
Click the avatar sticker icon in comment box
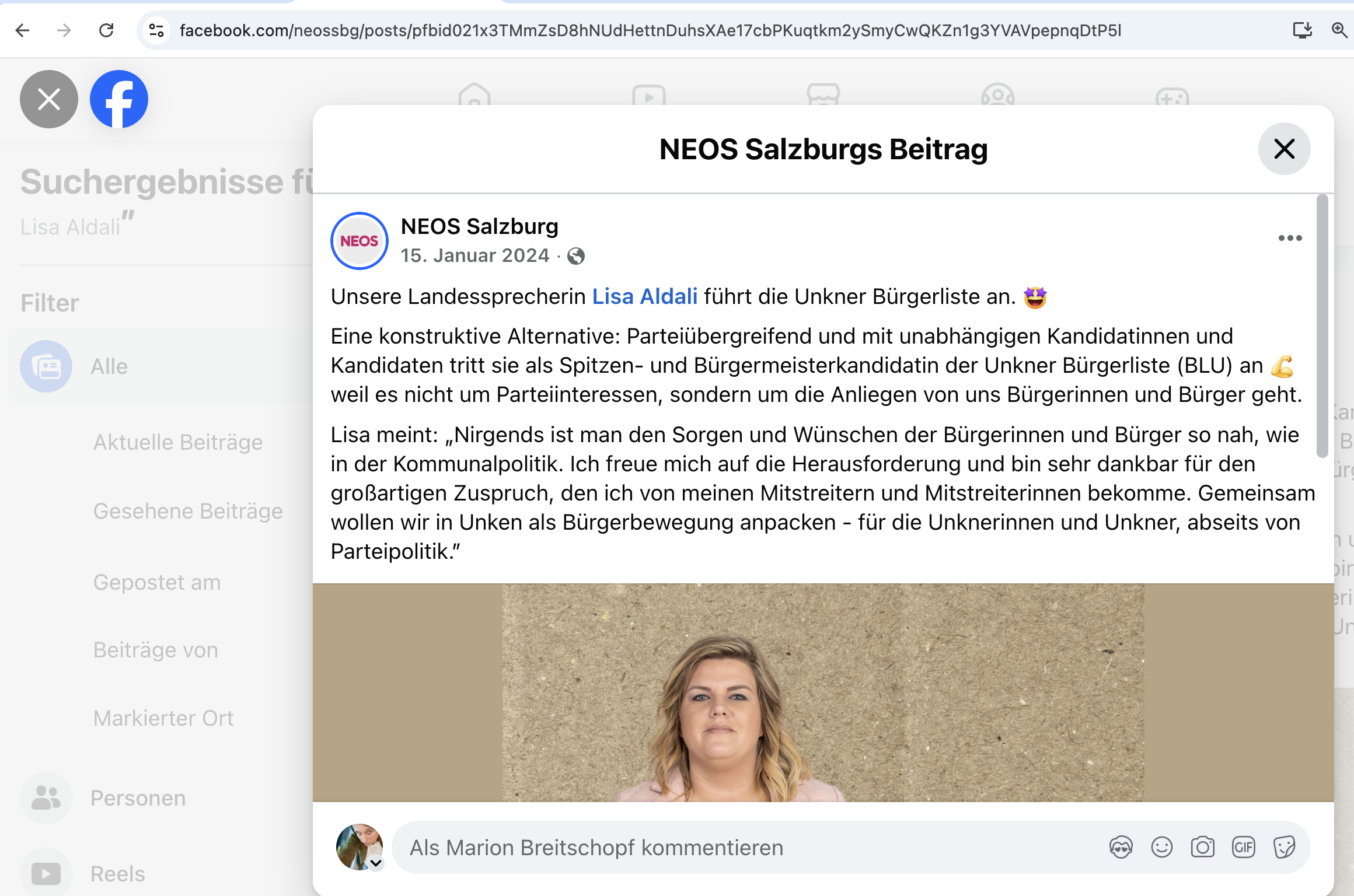pos(1121,848)
